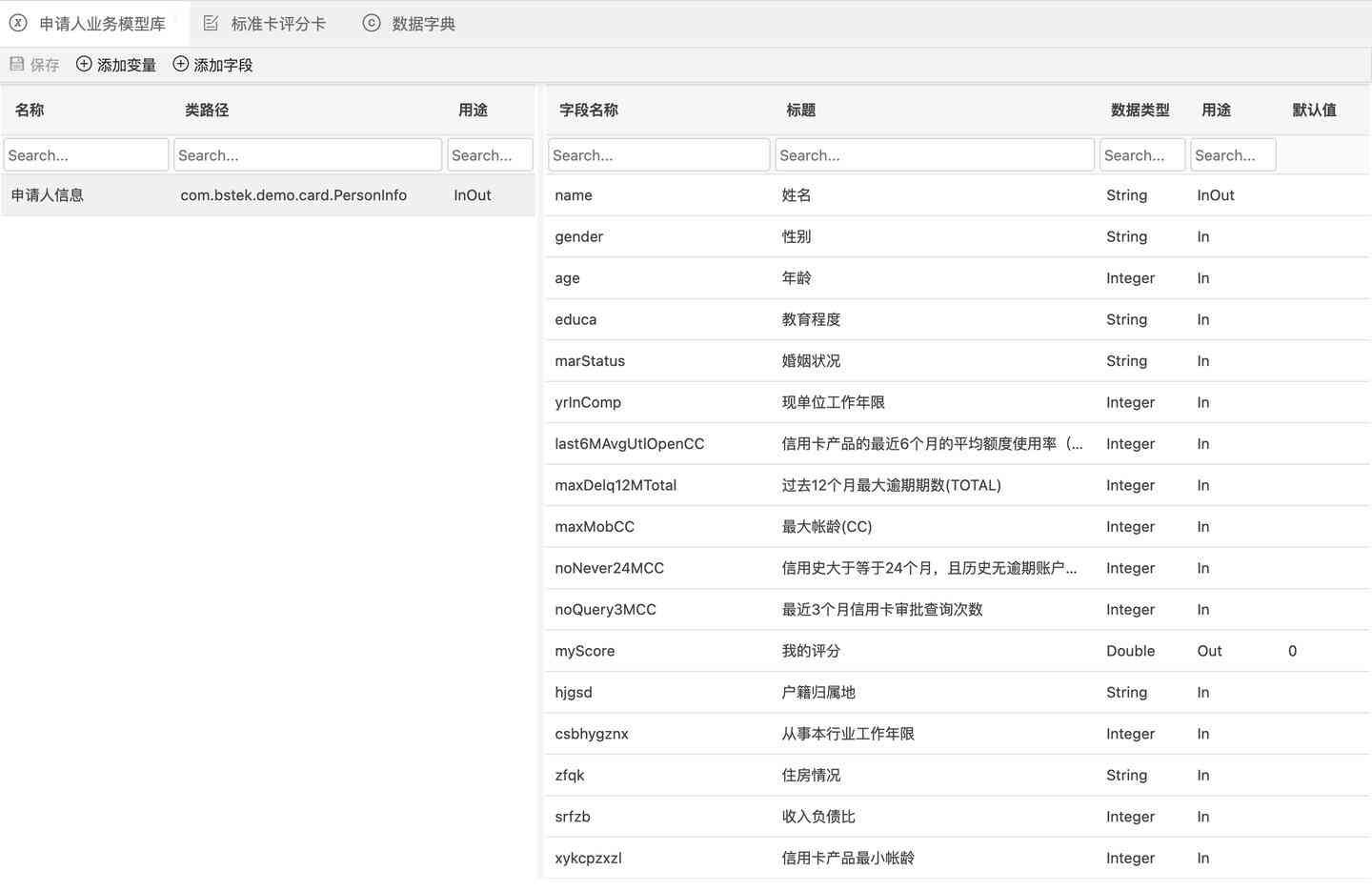The image size is (1372, 891).
Task: Click the 数据类型 filter search box
Action: click(x=1141, y=155)
